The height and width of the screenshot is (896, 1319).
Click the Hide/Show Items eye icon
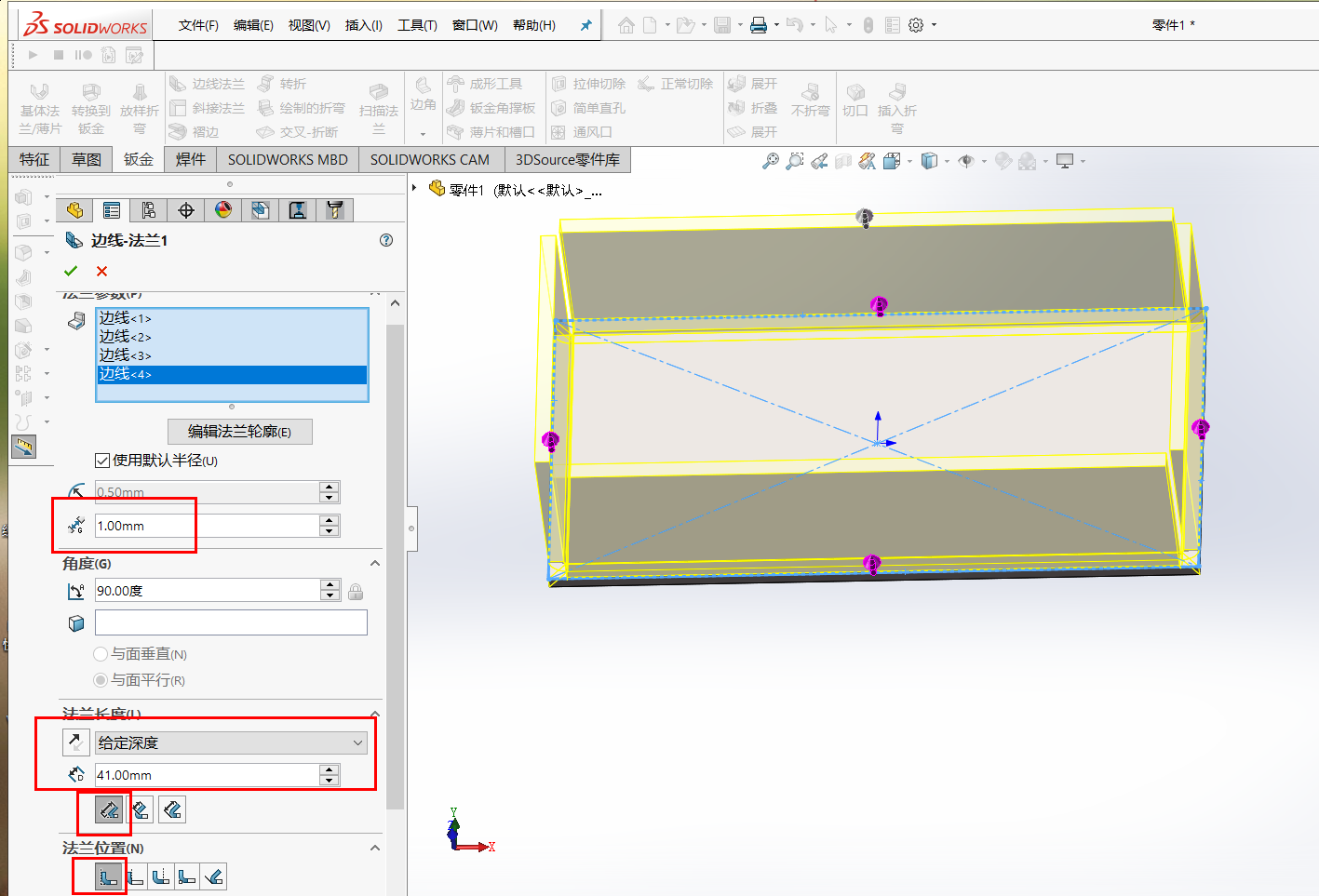coord(966,161)
